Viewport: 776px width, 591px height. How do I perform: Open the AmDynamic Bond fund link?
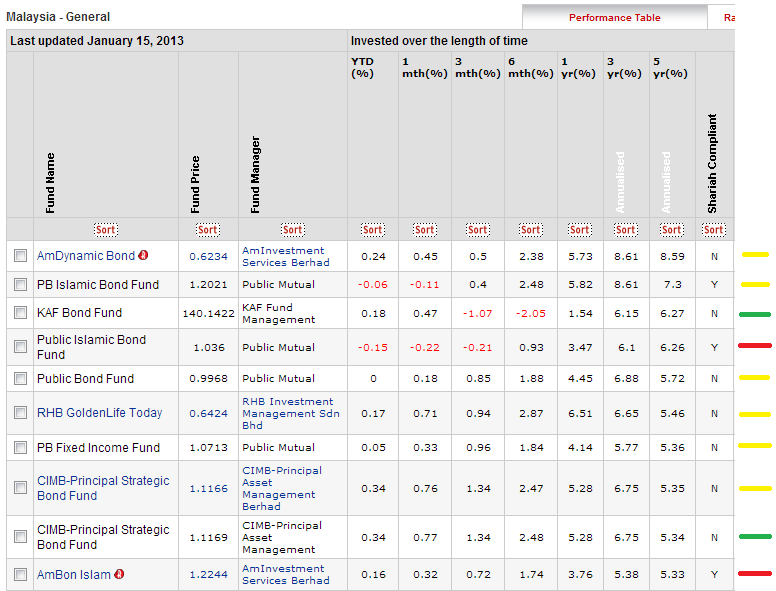point(86,256)
